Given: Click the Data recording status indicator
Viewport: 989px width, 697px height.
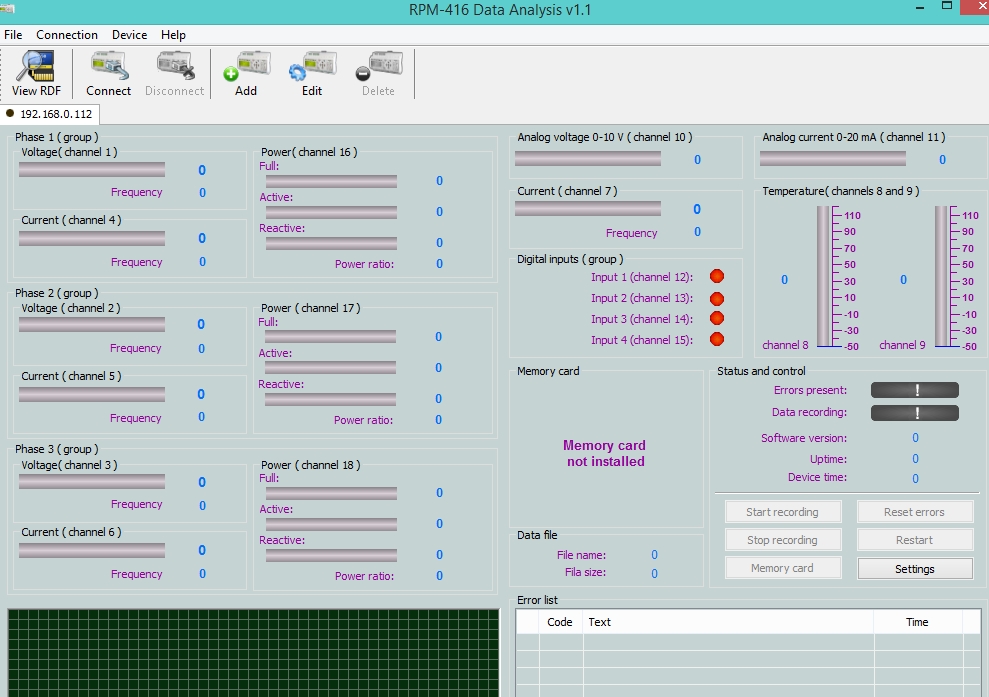Looking at the screenshot, I should coord(915,413).
